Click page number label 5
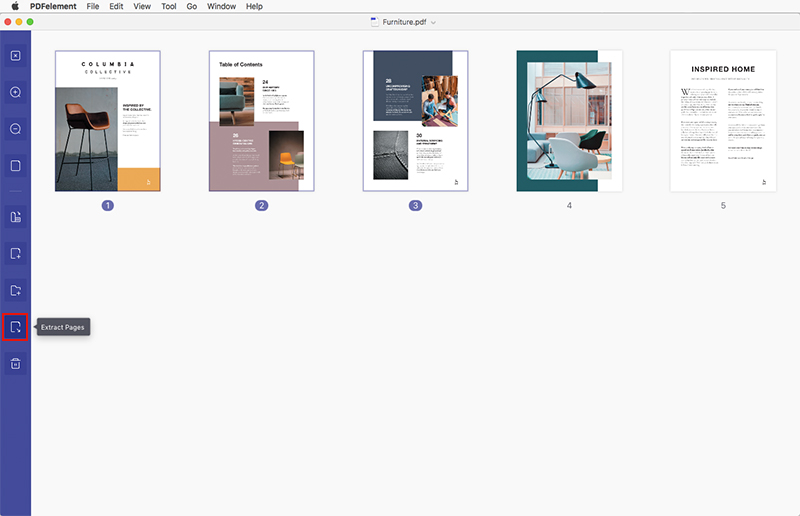Viewport: 800px width, 516px height. click(723, 205)
